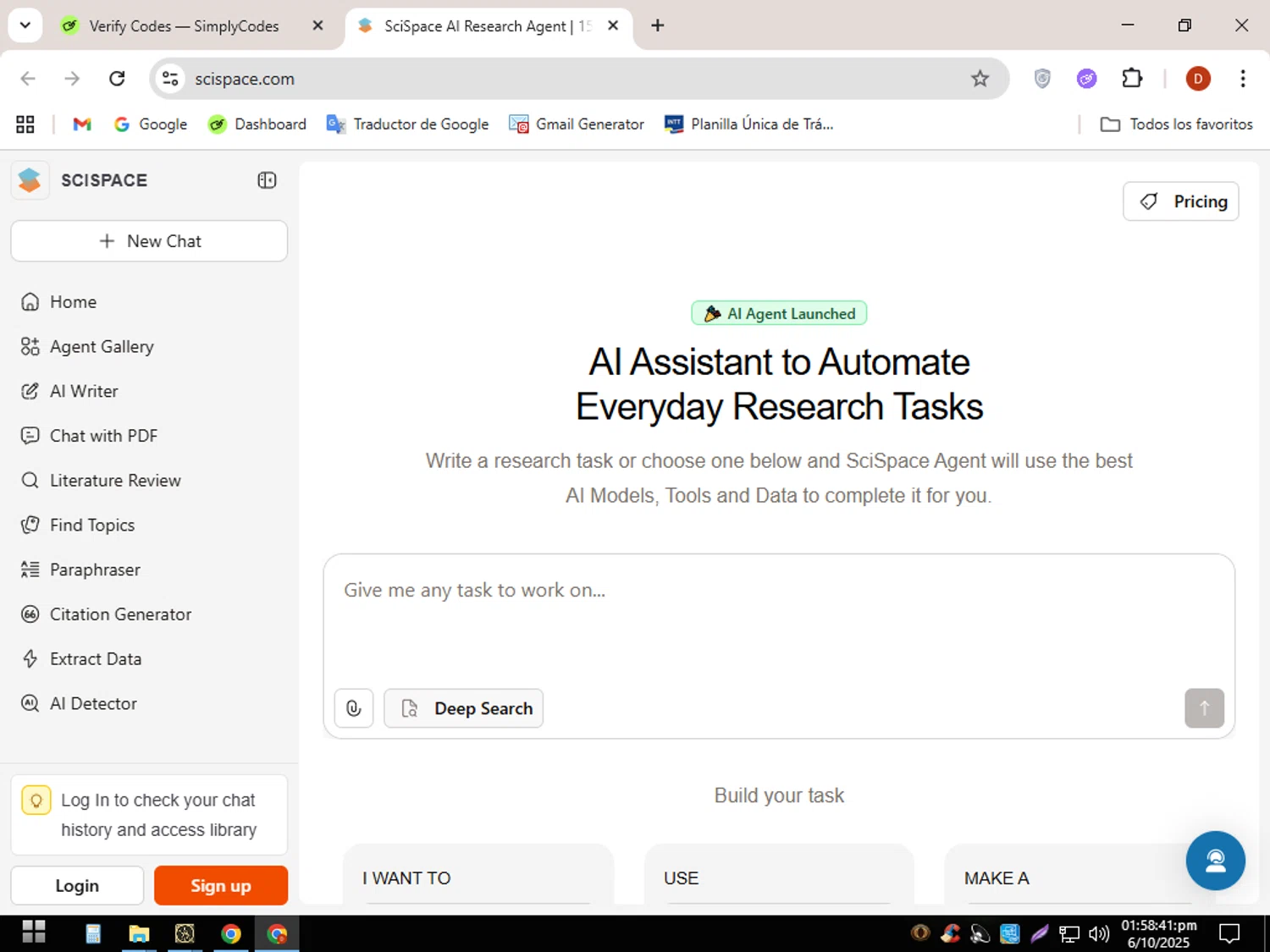Viewport: 1270px width, 952px height.
Task: View site information icon in address bar
Action: pyautogui.click(x=170, y=79)
